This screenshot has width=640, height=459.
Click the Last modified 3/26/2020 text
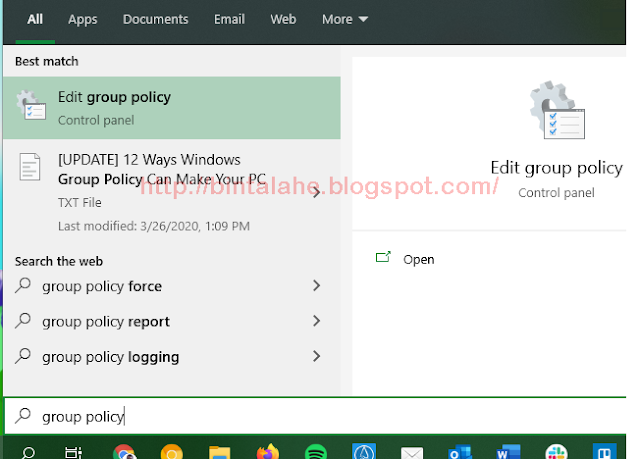click(x=154, y=226)
